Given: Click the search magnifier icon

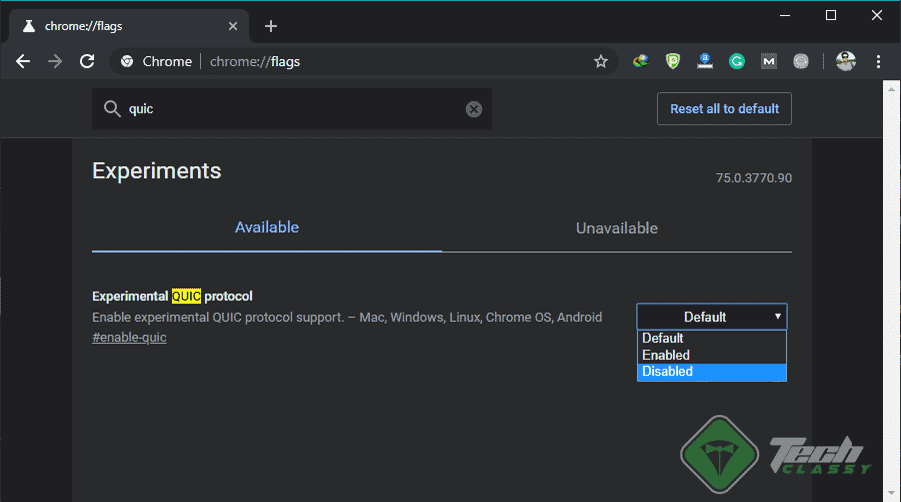Looking at the screenshot, I should [112, 109].
